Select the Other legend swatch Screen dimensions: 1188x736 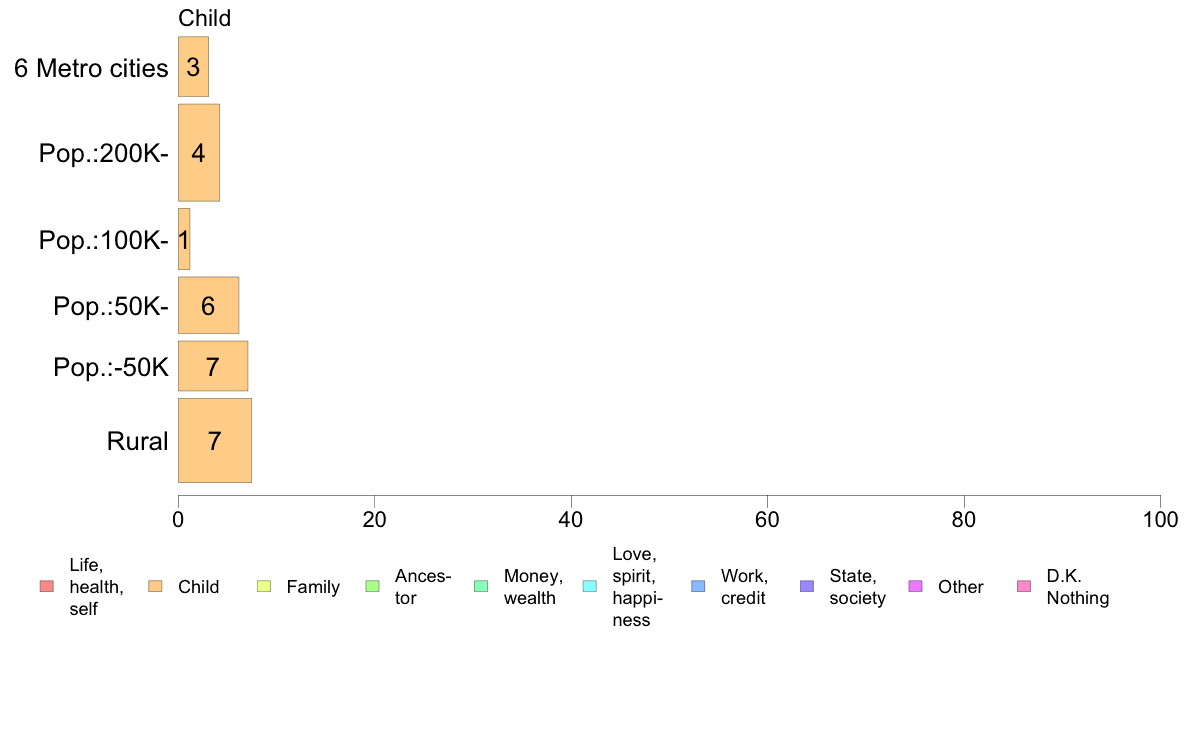pos(915,587)
